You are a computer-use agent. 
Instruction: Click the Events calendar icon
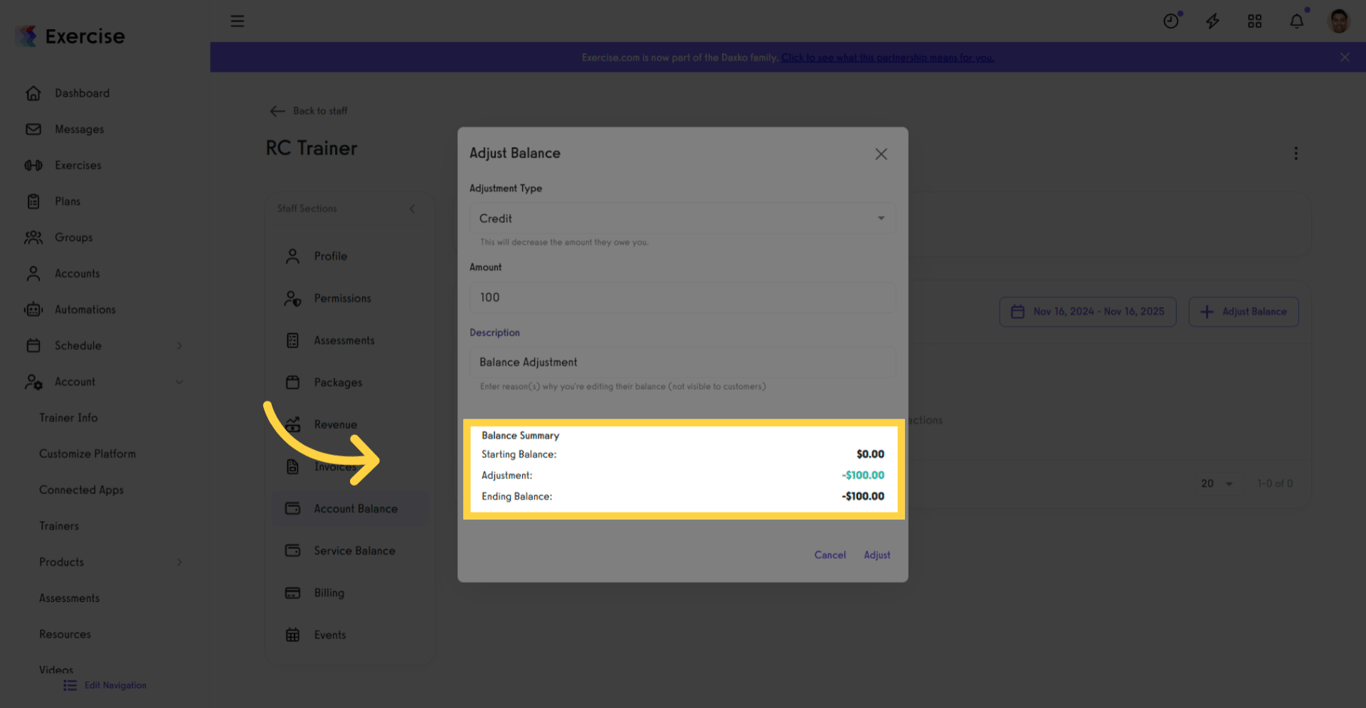292,634
